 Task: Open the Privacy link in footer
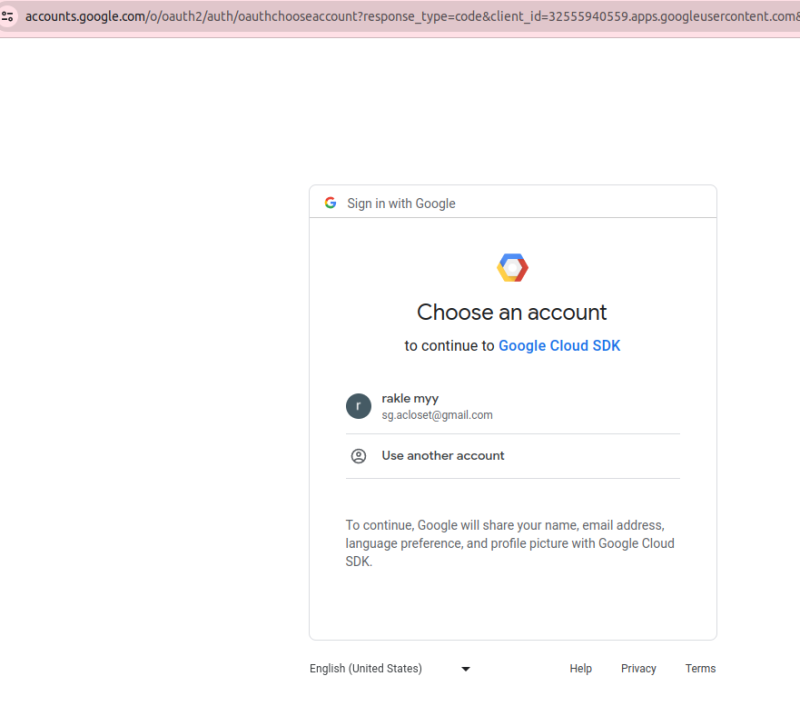coord(638,669)
